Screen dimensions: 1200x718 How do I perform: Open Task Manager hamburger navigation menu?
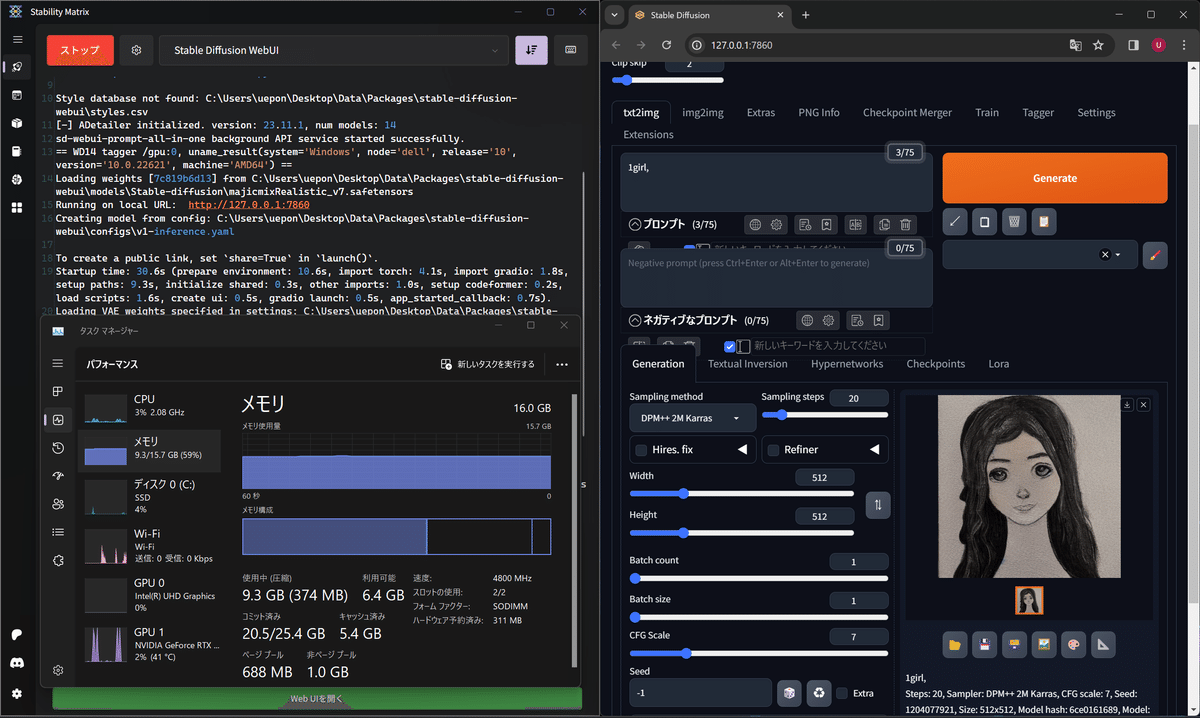(x=58, y=363)
